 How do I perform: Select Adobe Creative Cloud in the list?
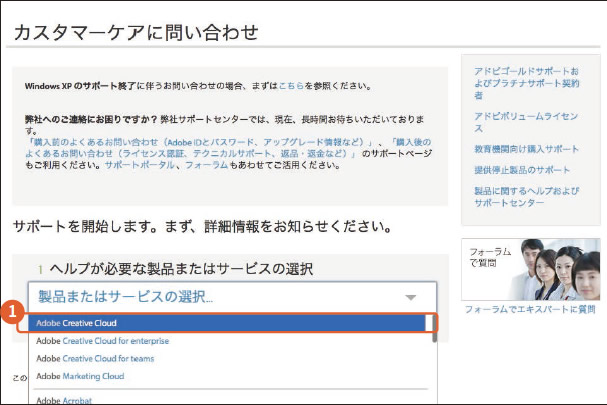[227, 323]
